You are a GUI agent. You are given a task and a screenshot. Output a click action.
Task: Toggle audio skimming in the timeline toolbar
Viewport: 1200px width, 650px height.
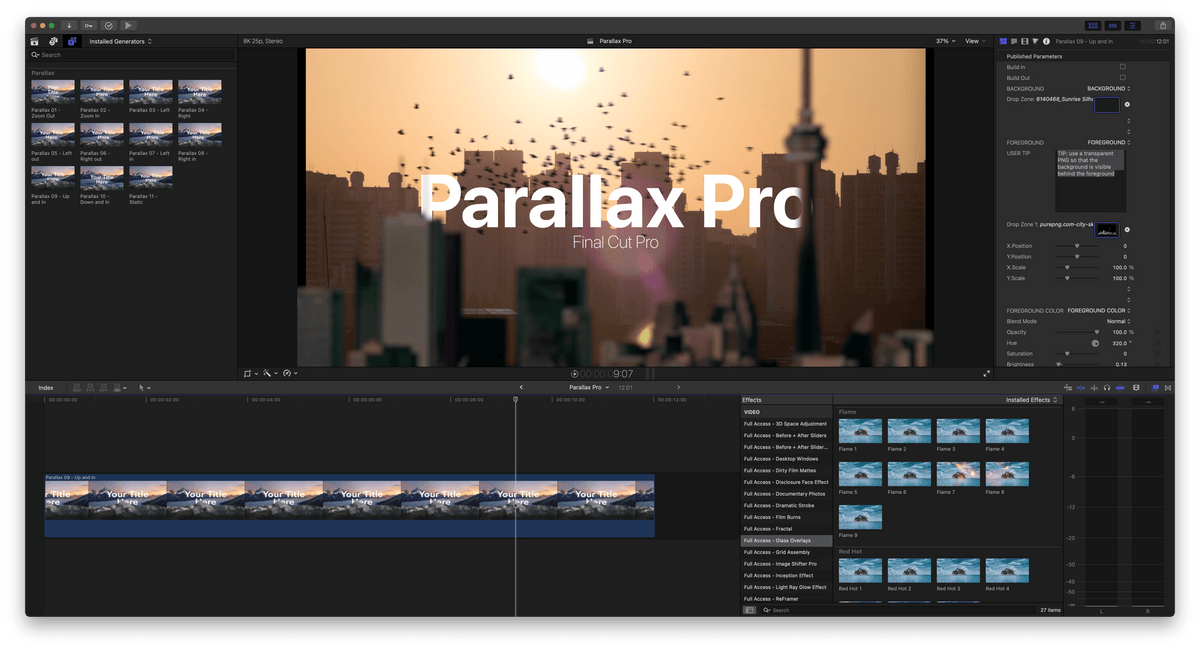click(x=1094, y=388)
